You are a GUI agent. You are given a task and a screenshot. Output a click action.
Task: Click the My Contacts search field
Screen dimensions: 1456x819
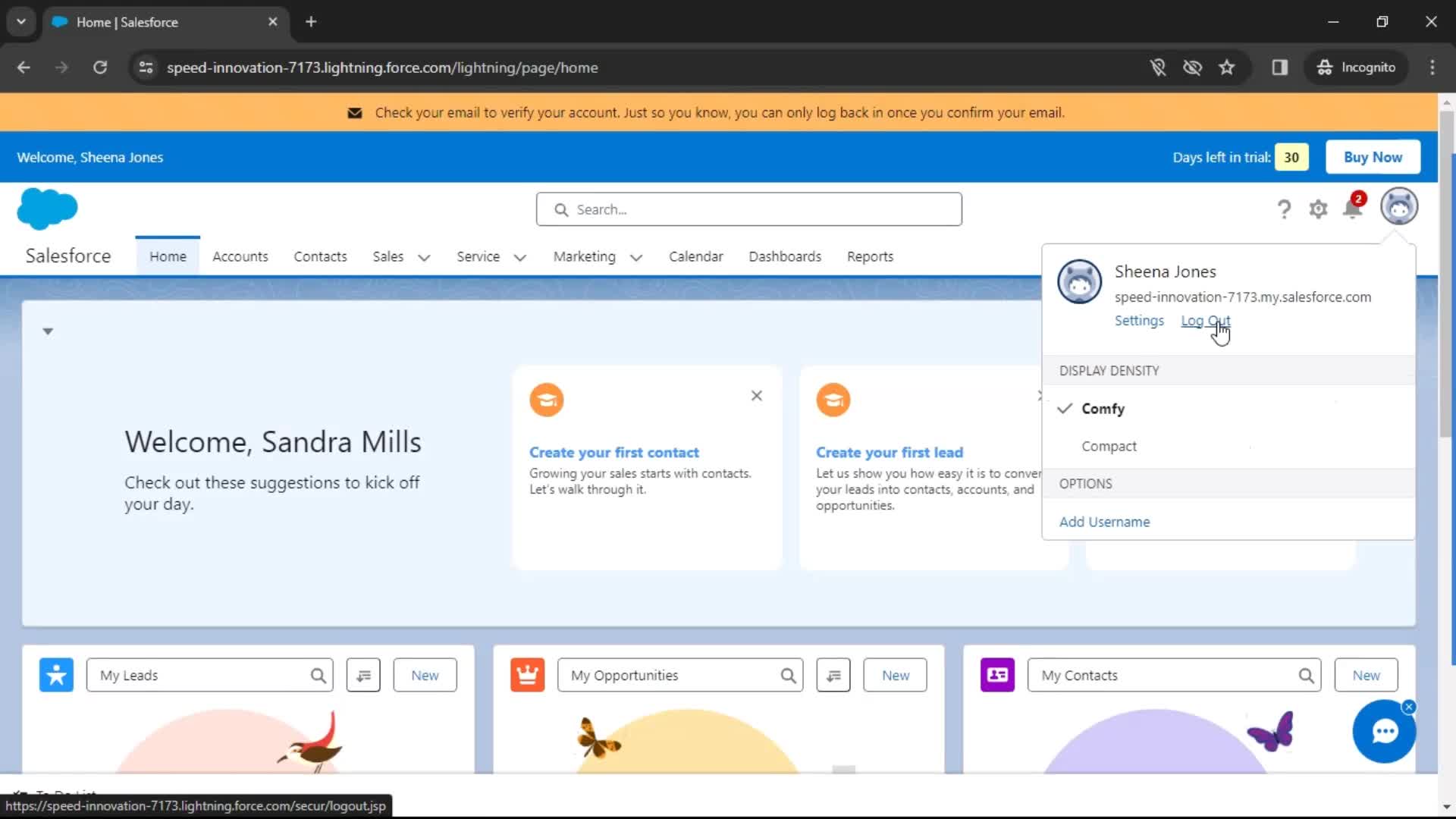point(1175,675)
